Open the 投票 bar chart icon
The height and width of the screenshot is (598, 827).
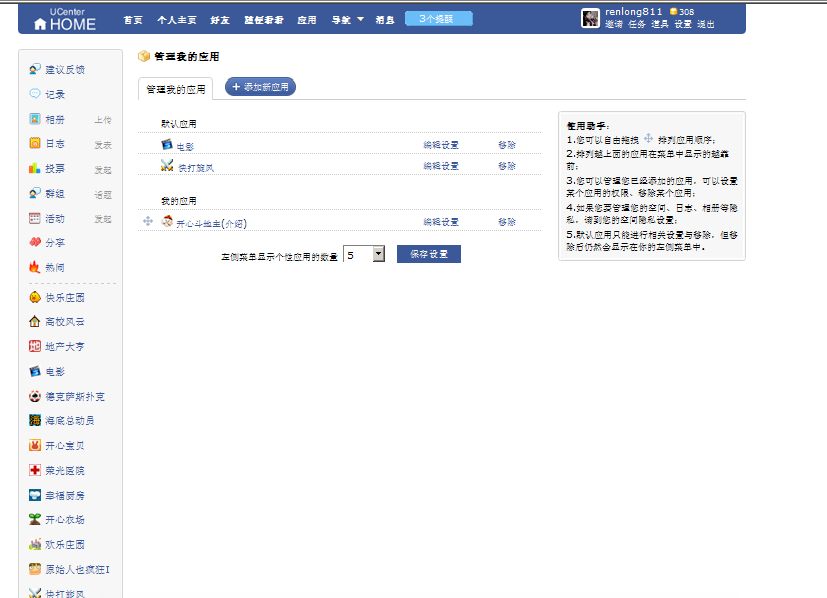[x=35, y=168]
